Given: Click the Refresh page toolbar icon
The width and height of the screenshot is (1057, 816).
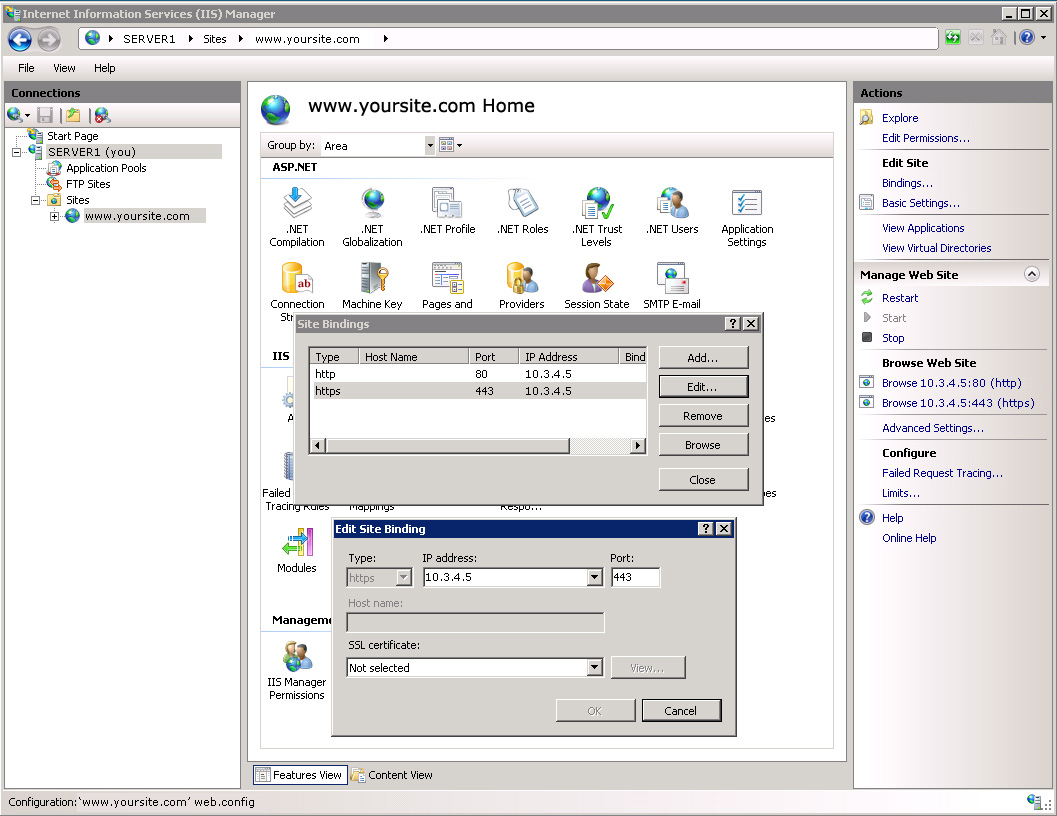Looking at the screenshot, I should (953, 38).
